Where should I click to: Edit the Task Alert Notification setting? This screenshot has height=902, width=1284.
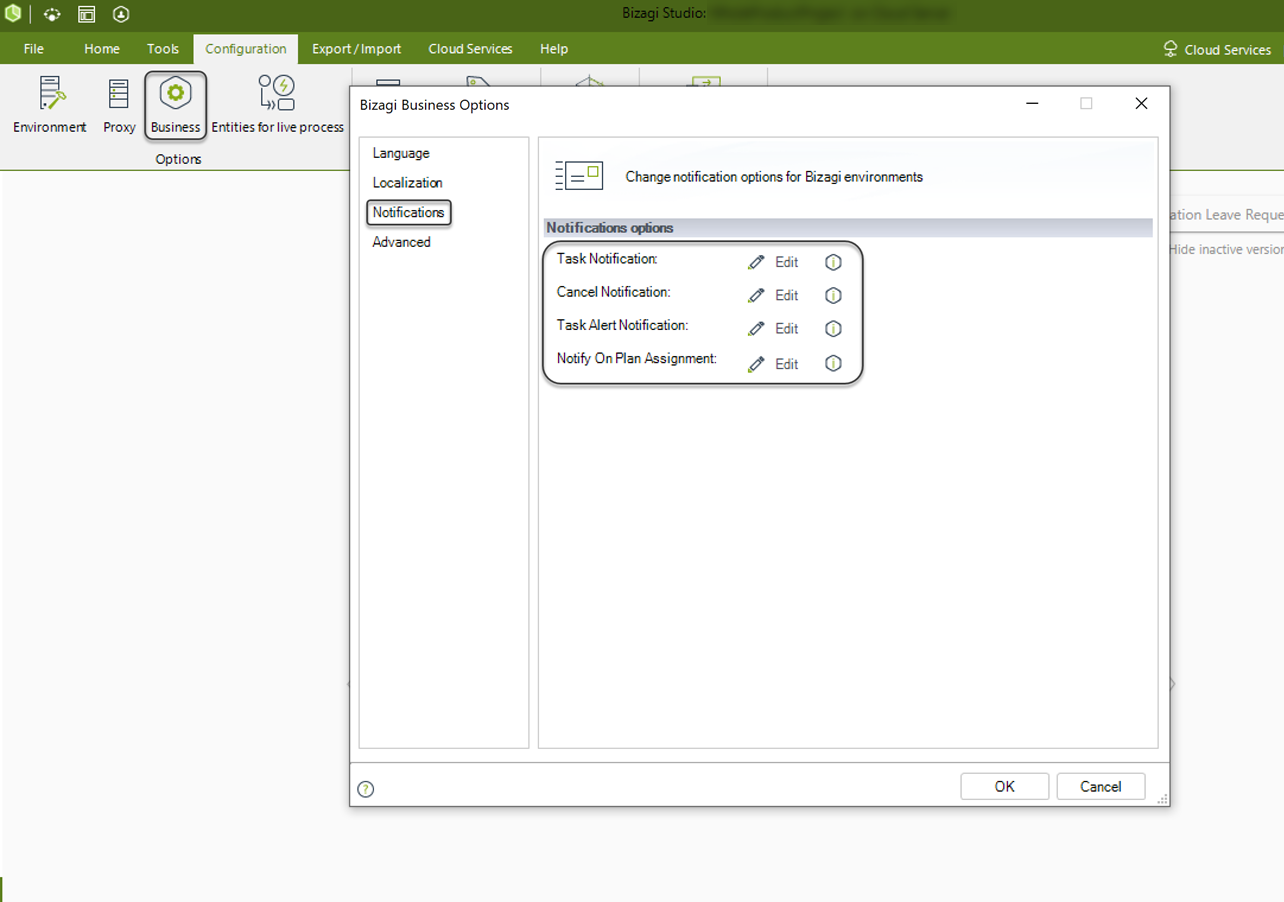tap(786, 328)
